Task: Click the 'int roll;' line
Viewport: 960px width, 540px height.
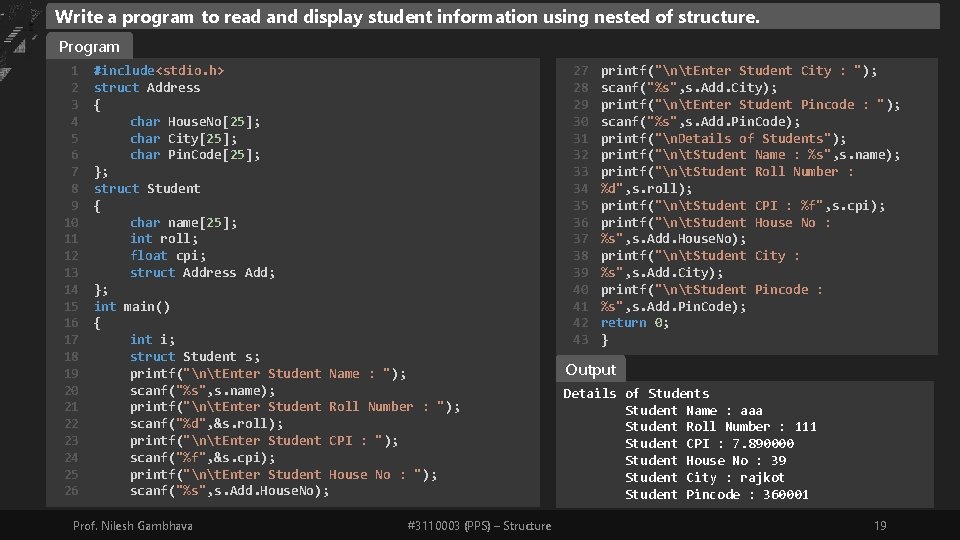Action: point(163,239)
